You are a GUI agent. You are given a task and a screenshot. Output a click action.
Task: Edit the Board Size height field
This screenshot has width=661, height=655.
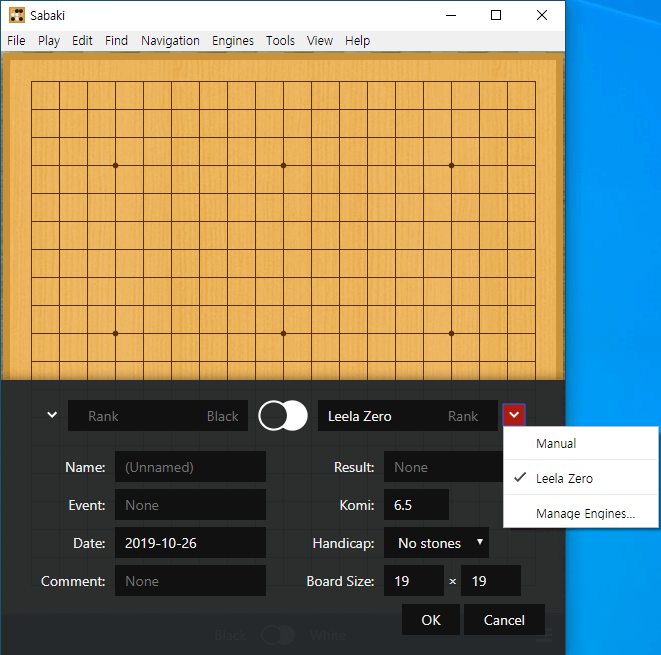tap(491, 581)
